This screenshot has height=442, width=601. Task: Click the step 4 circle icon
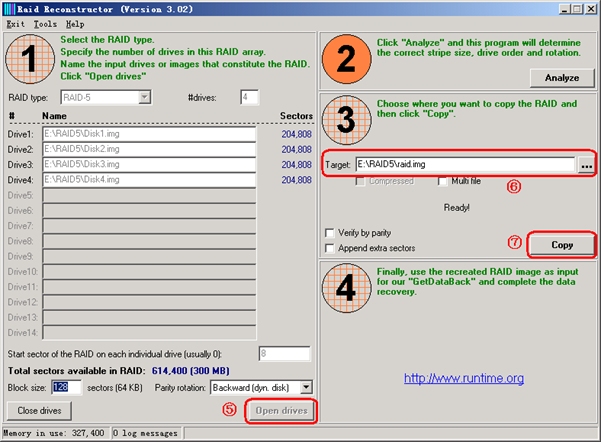click(346, 288)
